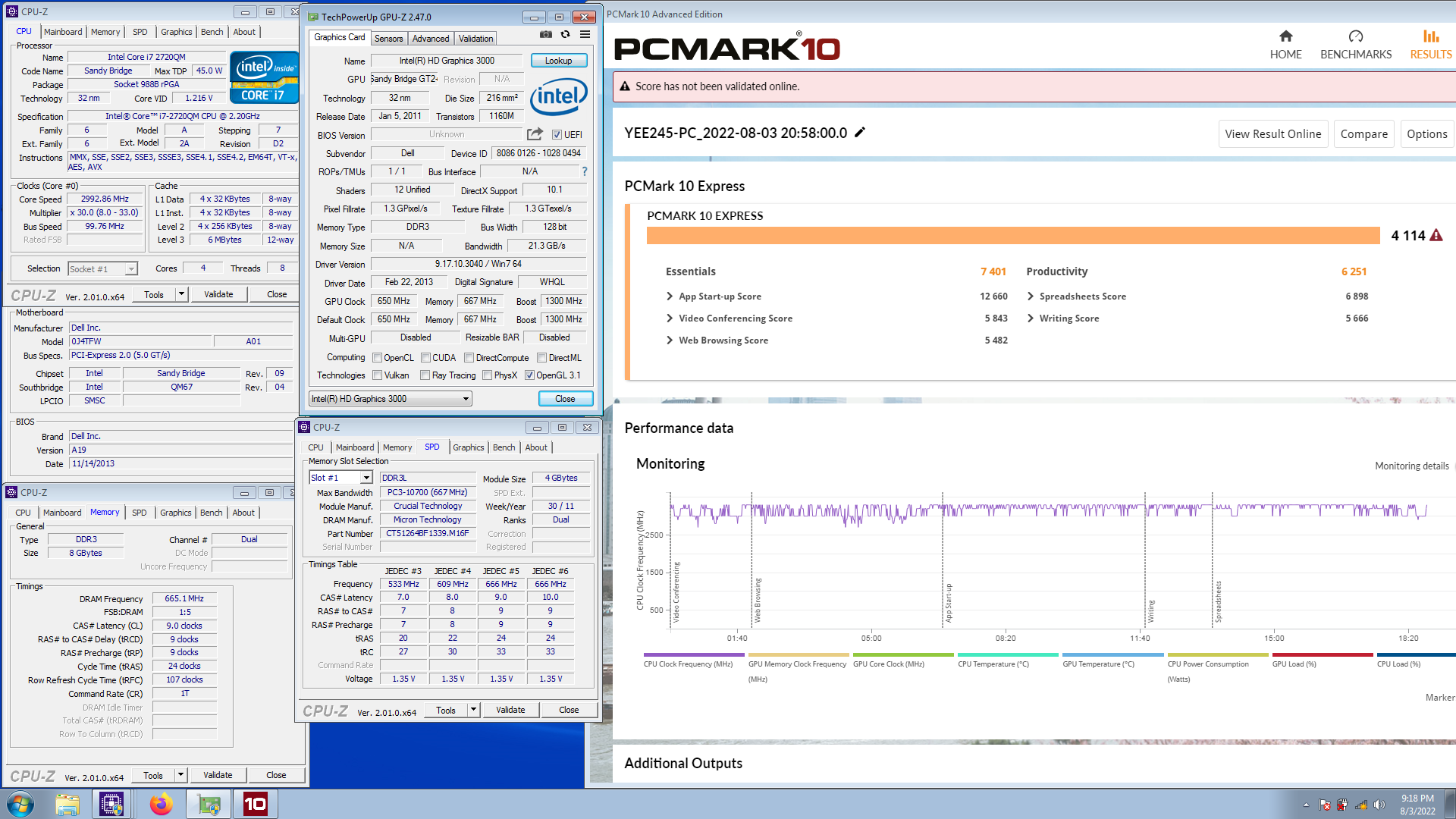Open Mainboard tab in top CPU-Z window

[x=63, y=32]
